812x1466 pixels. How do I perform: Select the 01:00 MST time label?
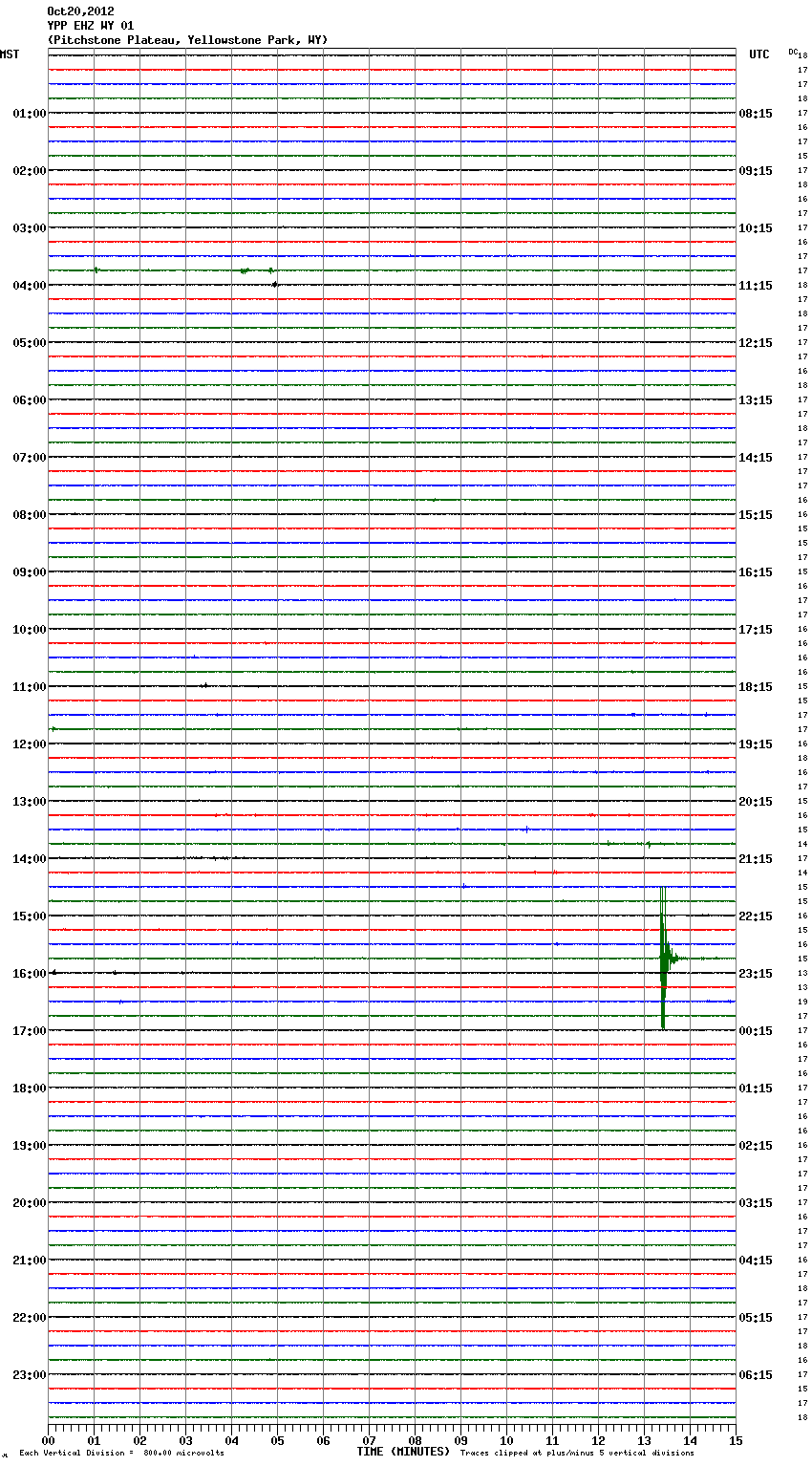30,114
